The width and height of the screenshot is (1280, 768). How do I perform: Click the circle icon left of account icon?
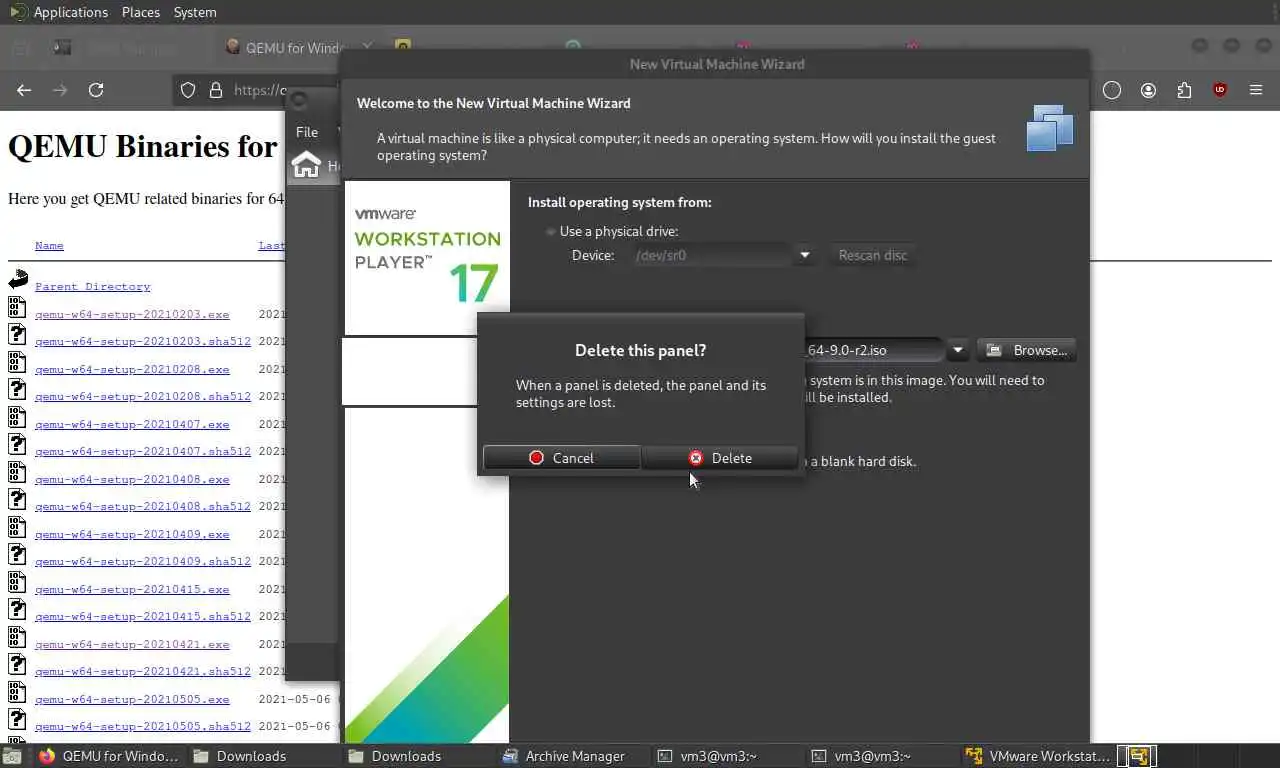1112,90
